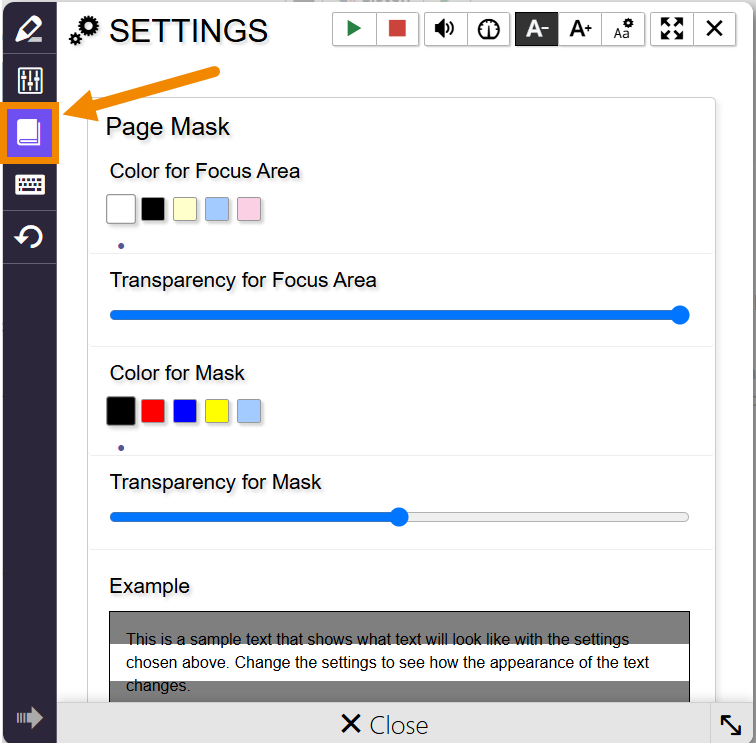Pick red color for mask
756x743 pixels.
click(x=153, y=411)
